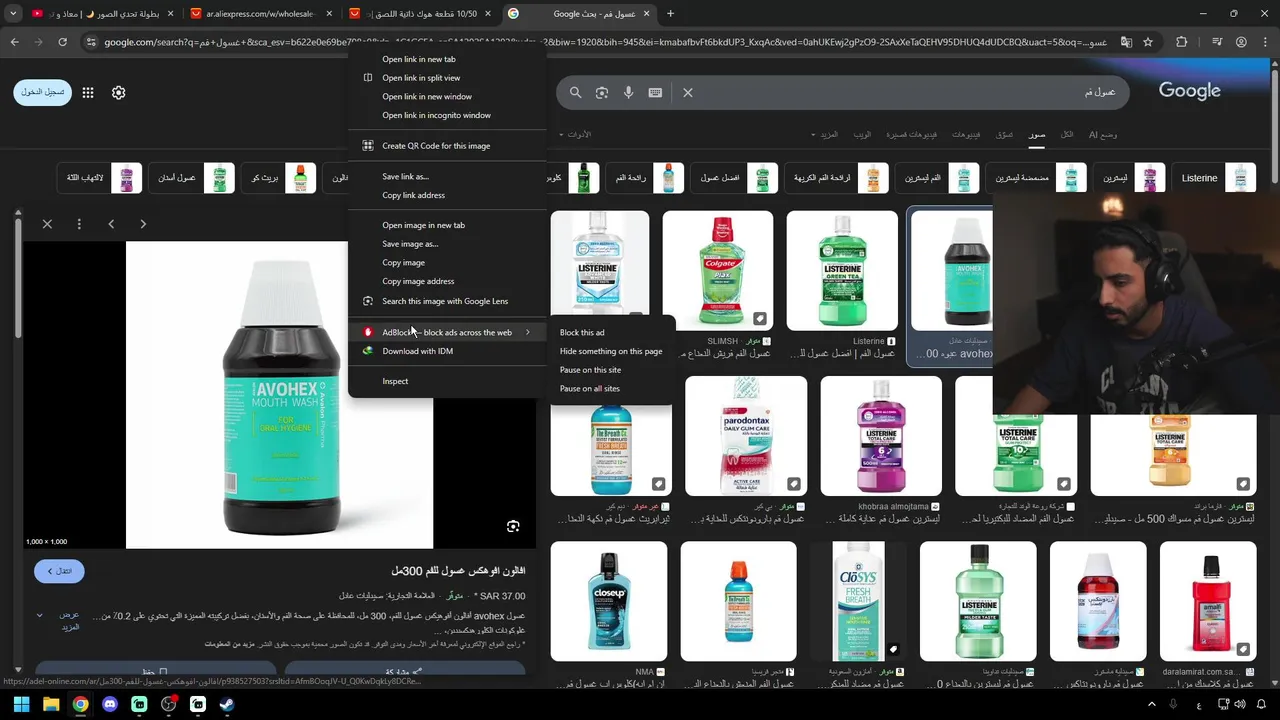Click the search magnifier icon
Viewport: 1280px width, 720px height.
pyautogui.click(x=575, y=92)
